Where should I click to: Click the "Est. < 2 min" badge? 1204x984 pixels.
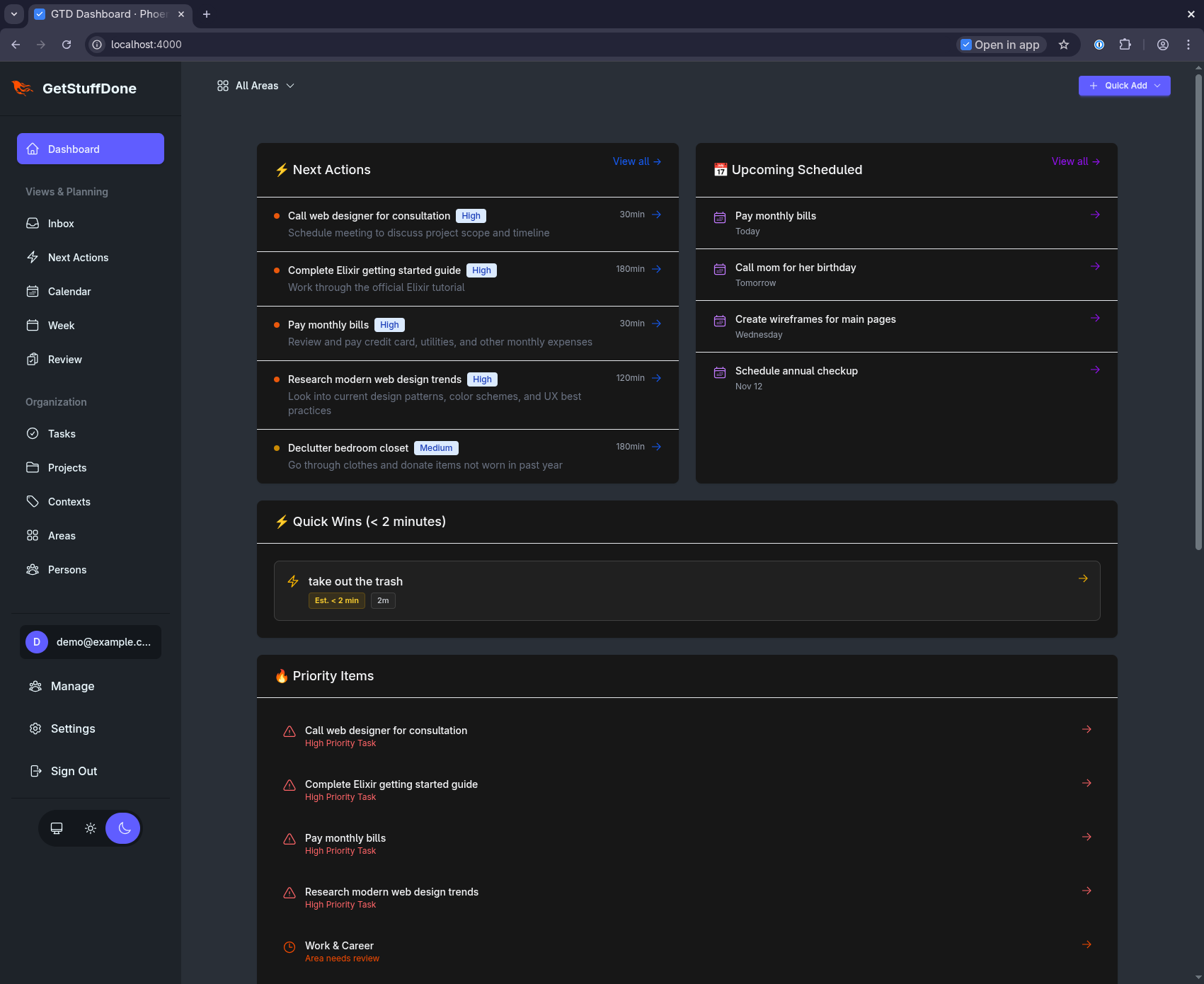(337, 600)
